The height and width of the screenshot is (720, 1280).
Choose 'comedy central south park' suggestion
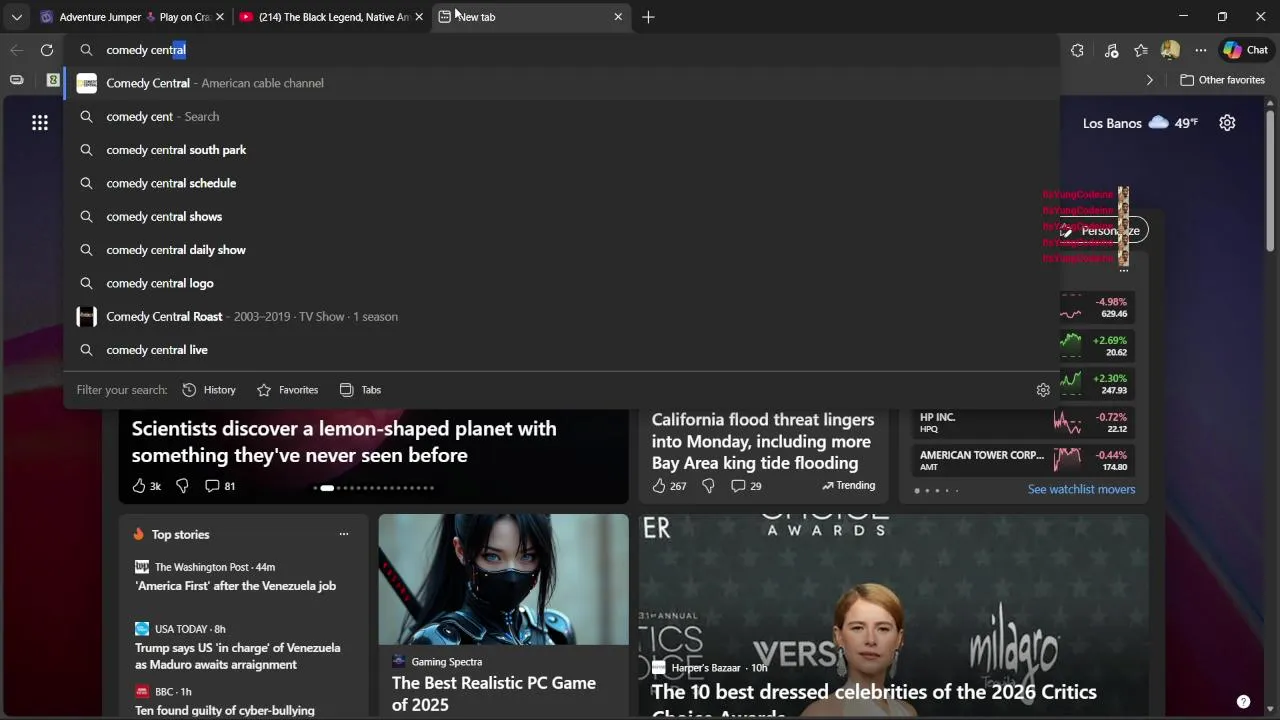click(x=562, y=150)
